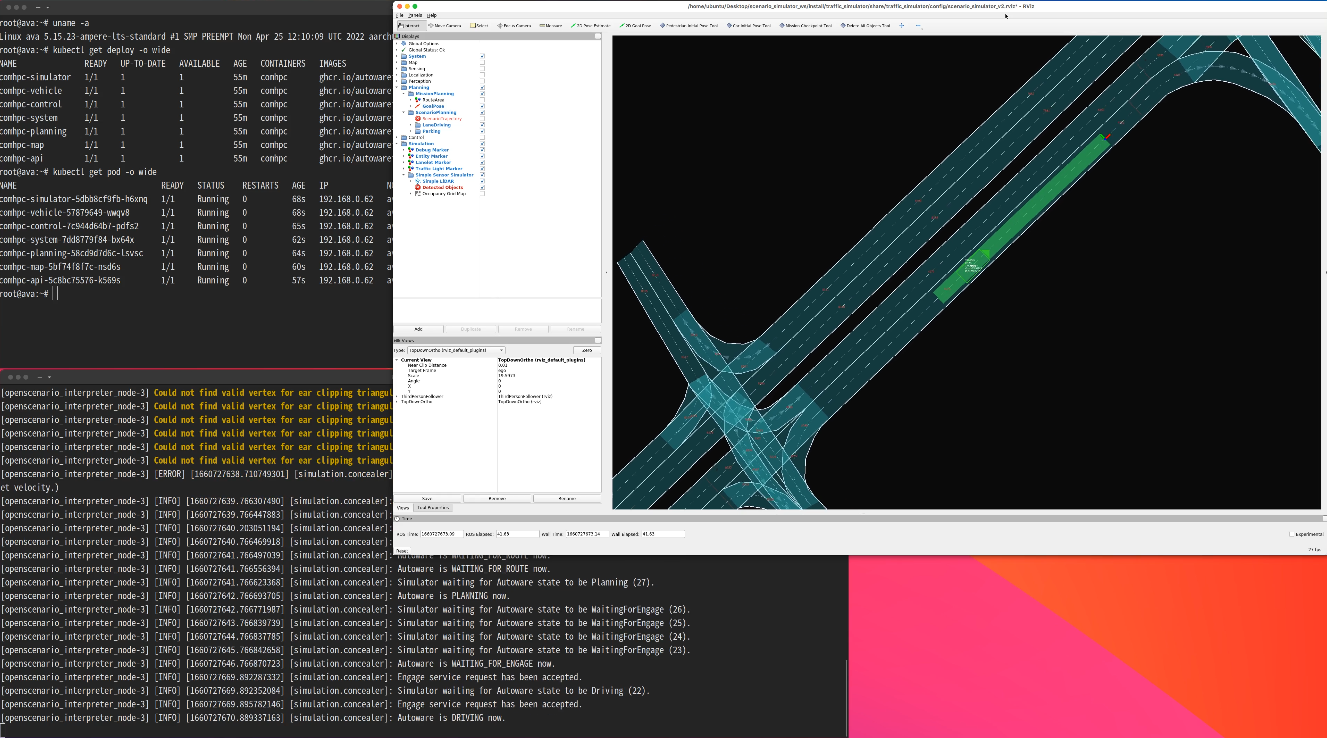1327x738 pixels.
Task: Select the Pedestrian Initial Pose Tool
Action: 689,25
